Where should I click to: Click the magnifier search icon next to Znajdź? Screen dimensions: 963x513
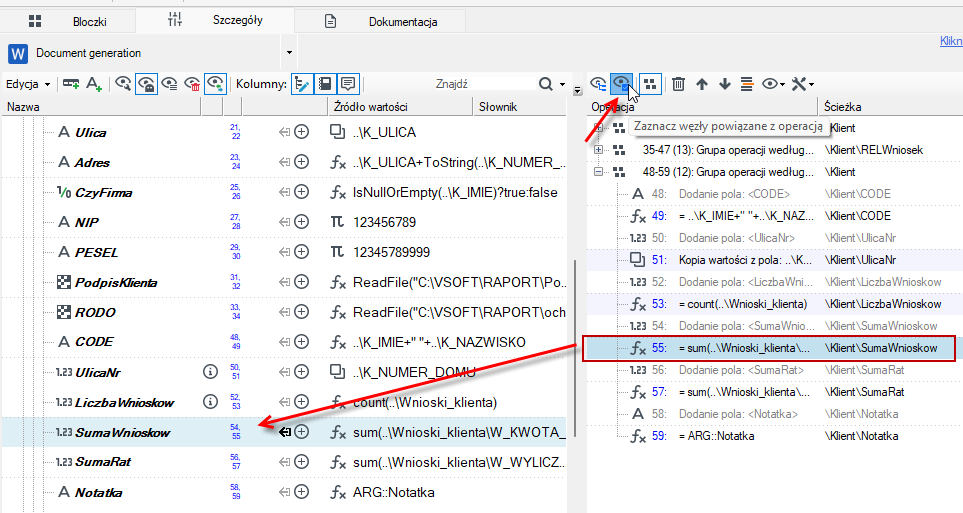tap(545, 84)
